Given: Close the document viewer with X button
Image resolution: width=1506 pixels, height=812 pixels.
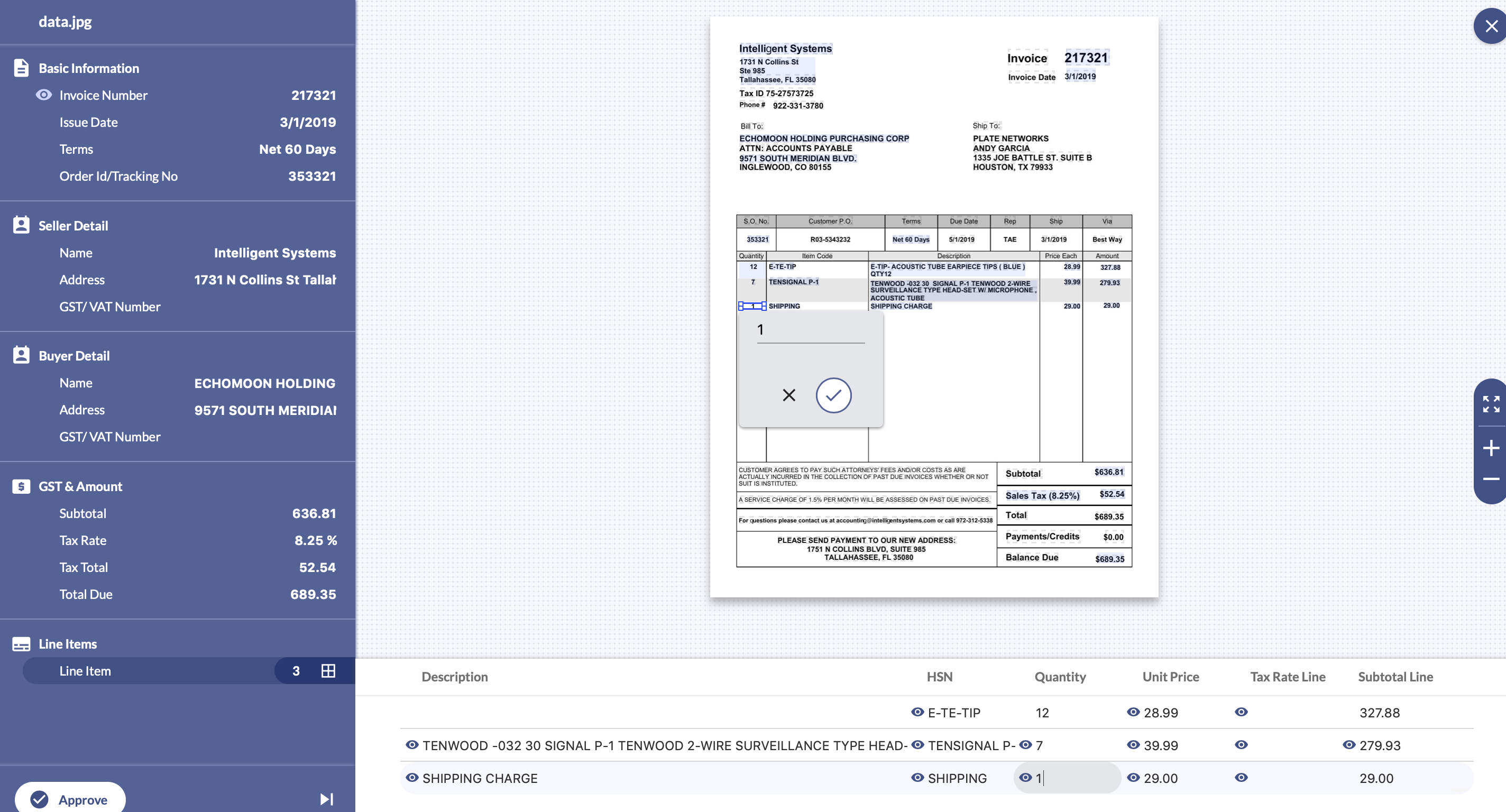Looking at the screenshot, I should tap(1491, 26).
